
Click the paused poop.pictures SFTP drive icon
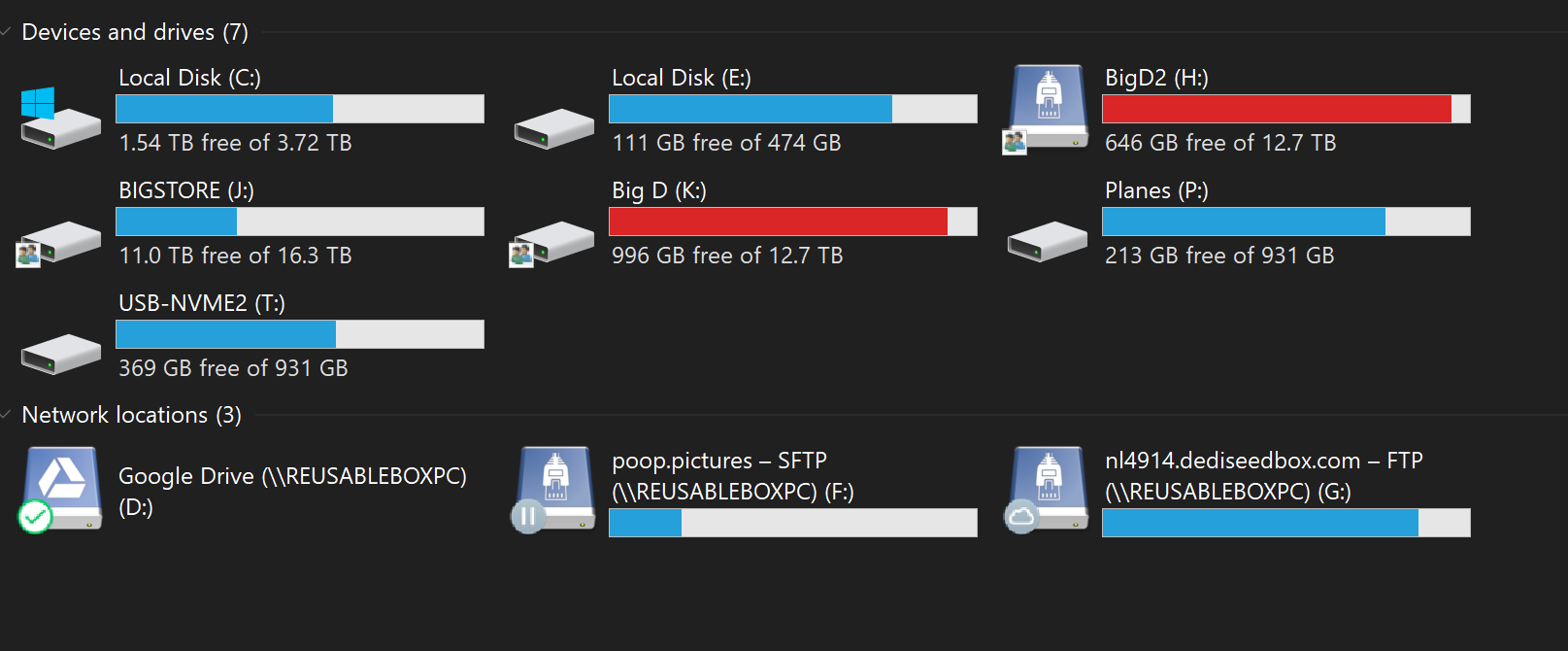pyautogui.click(x=553, y=490)
